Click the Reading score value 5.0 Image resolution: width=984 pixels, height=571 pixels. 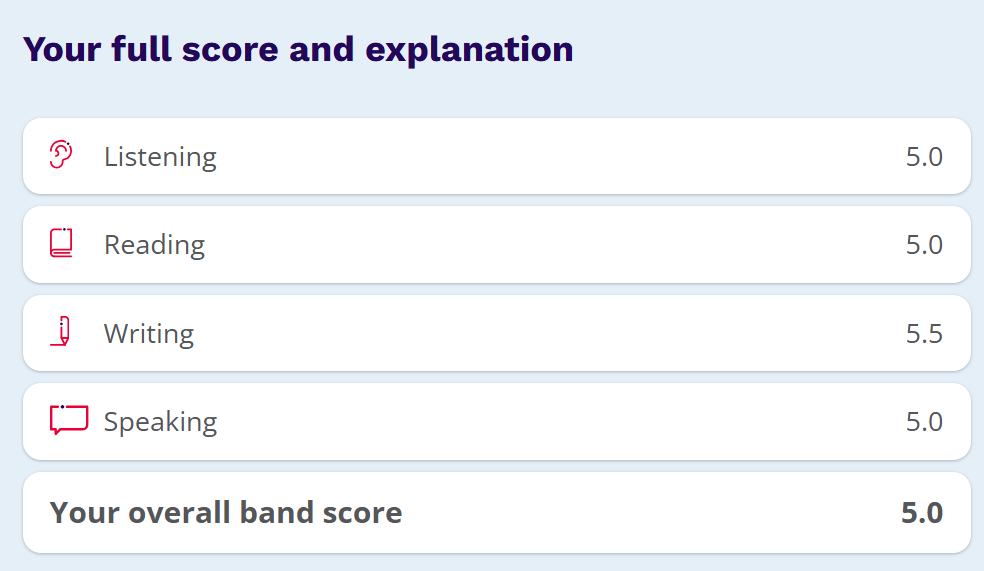[x=924, y=245]
